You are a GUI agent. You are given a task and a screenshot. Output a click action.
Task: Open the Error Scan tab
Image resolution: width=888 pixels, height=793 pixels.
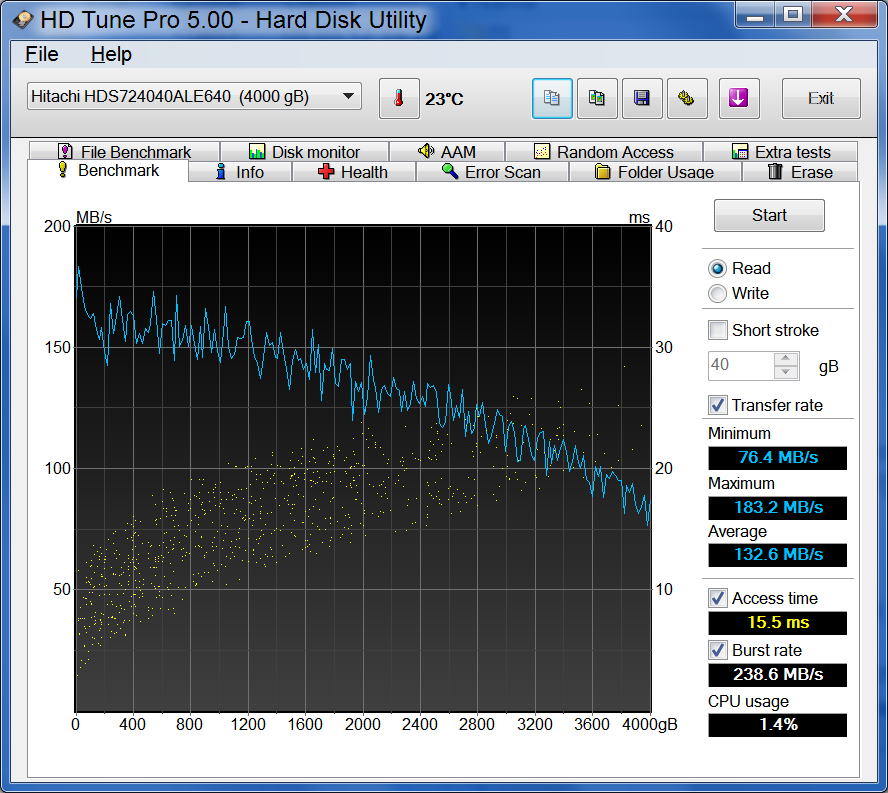click(x=492, y=172)
